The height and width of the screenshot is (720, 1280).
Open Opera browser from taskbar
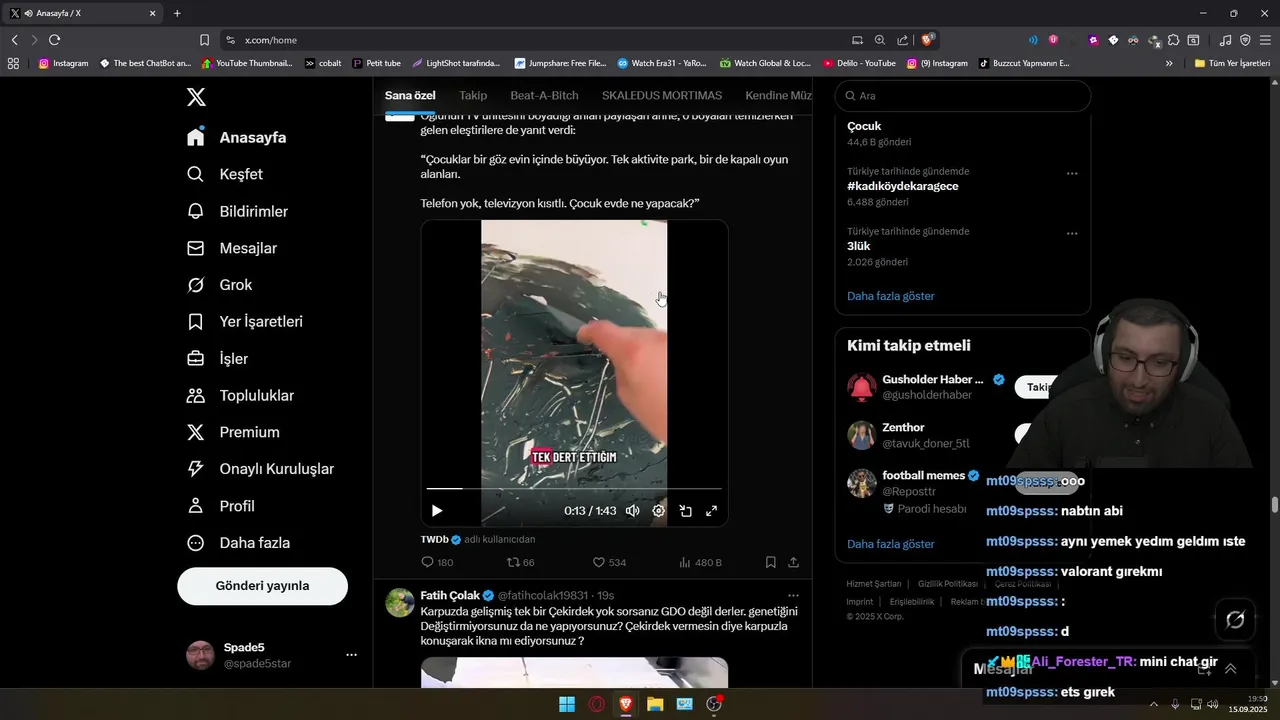[597, 704]
